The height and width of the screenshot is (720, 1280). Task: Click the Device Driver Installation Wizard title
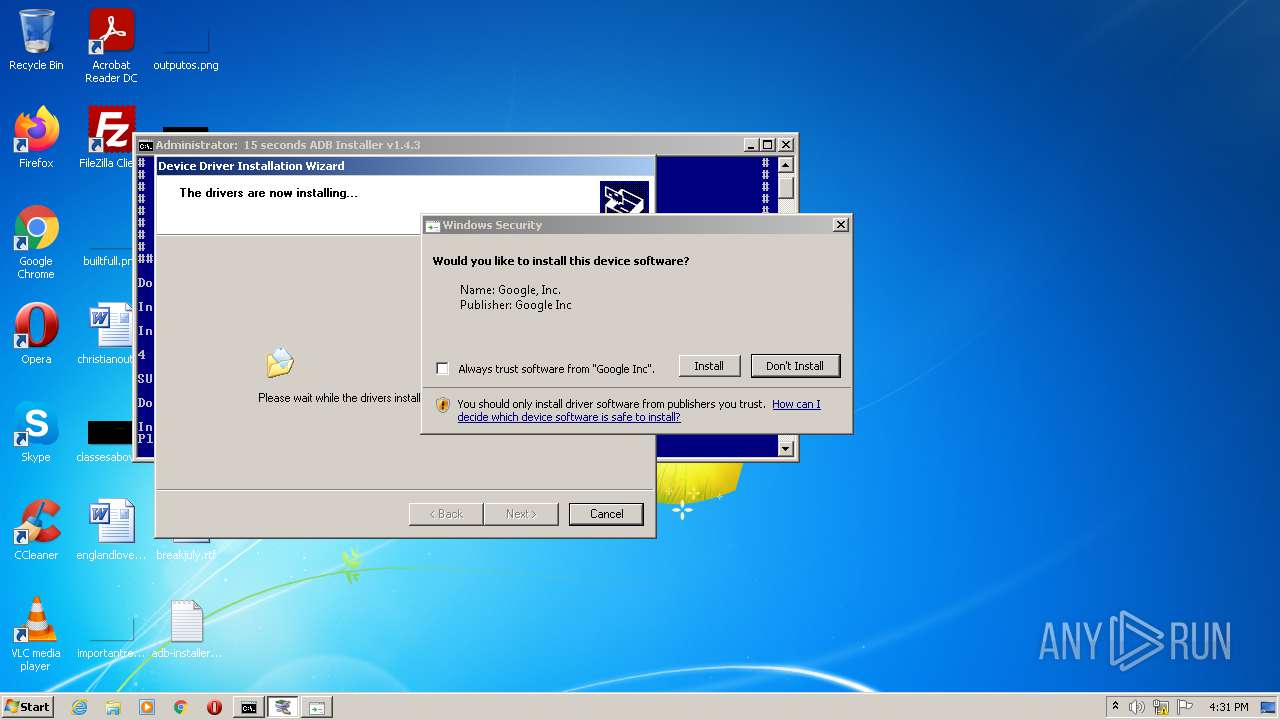click(x=251, y=166)
